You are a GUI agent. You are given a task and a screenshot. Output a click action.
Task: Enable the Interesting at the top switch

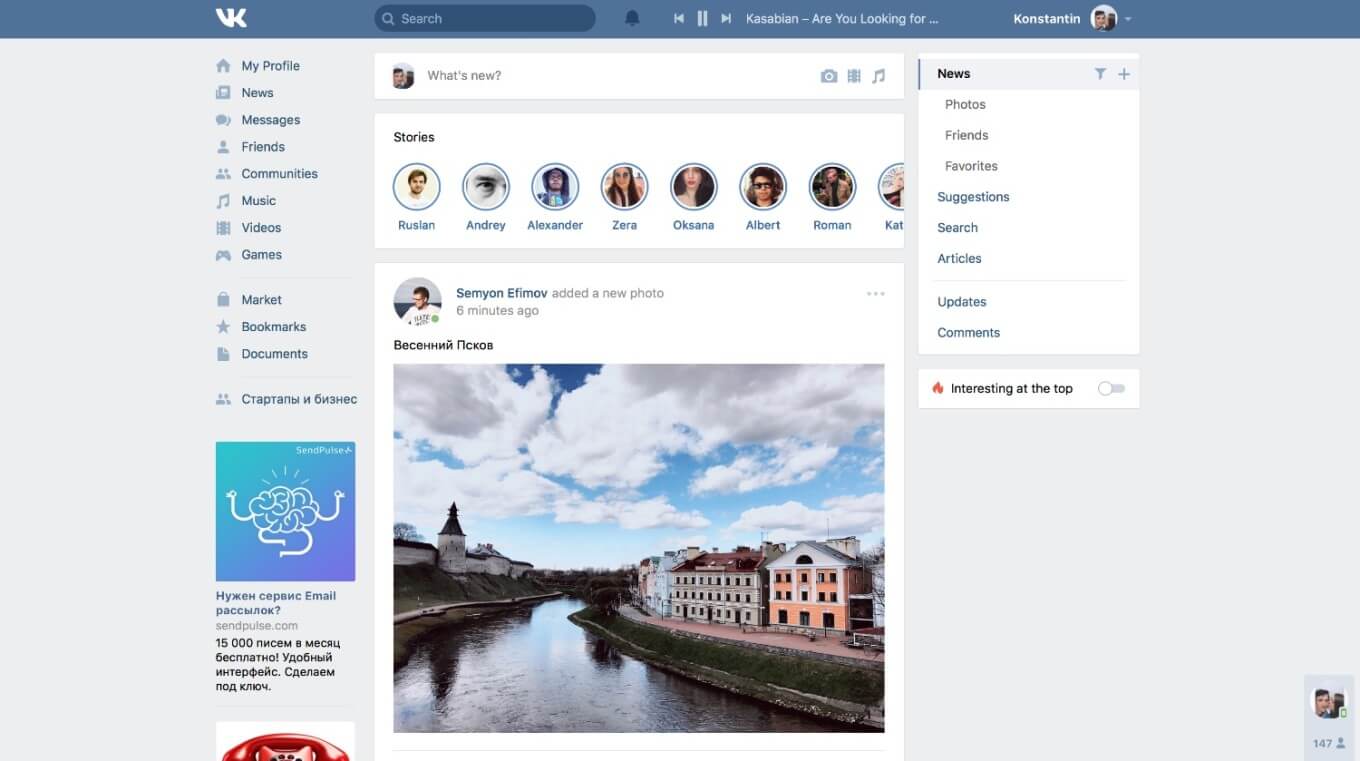[1111, 389]
